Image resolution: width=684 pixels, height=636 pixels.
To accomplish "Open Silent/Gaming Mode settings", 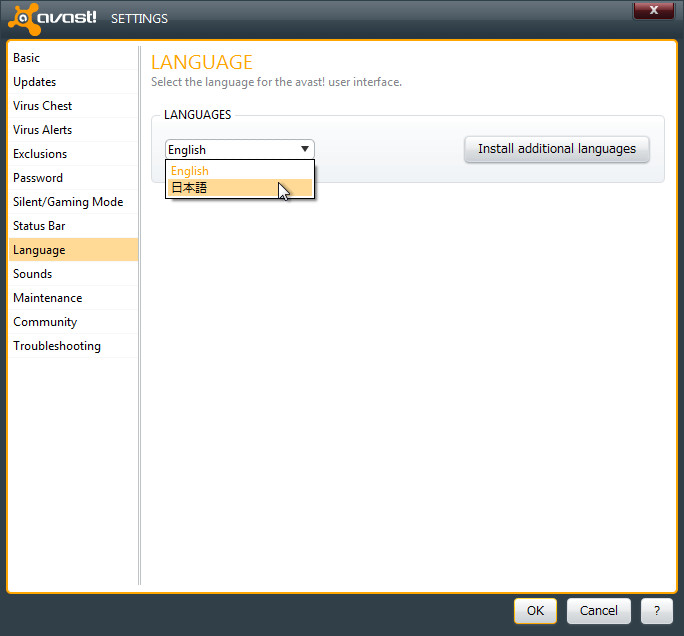I will (x=73, y=202).
